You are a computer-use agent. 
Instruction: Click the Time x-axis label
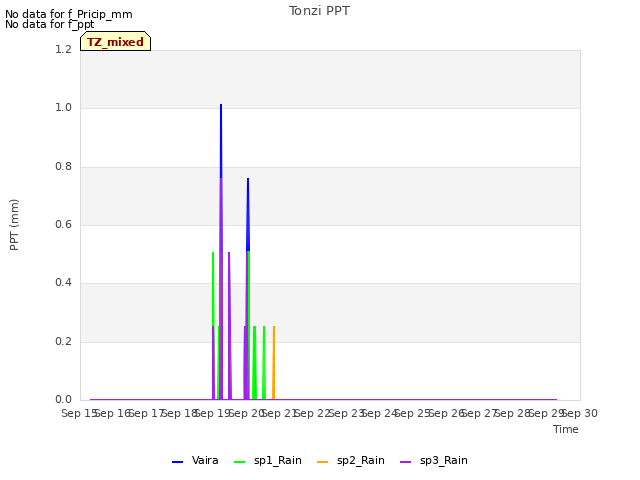tap(566, 429)
